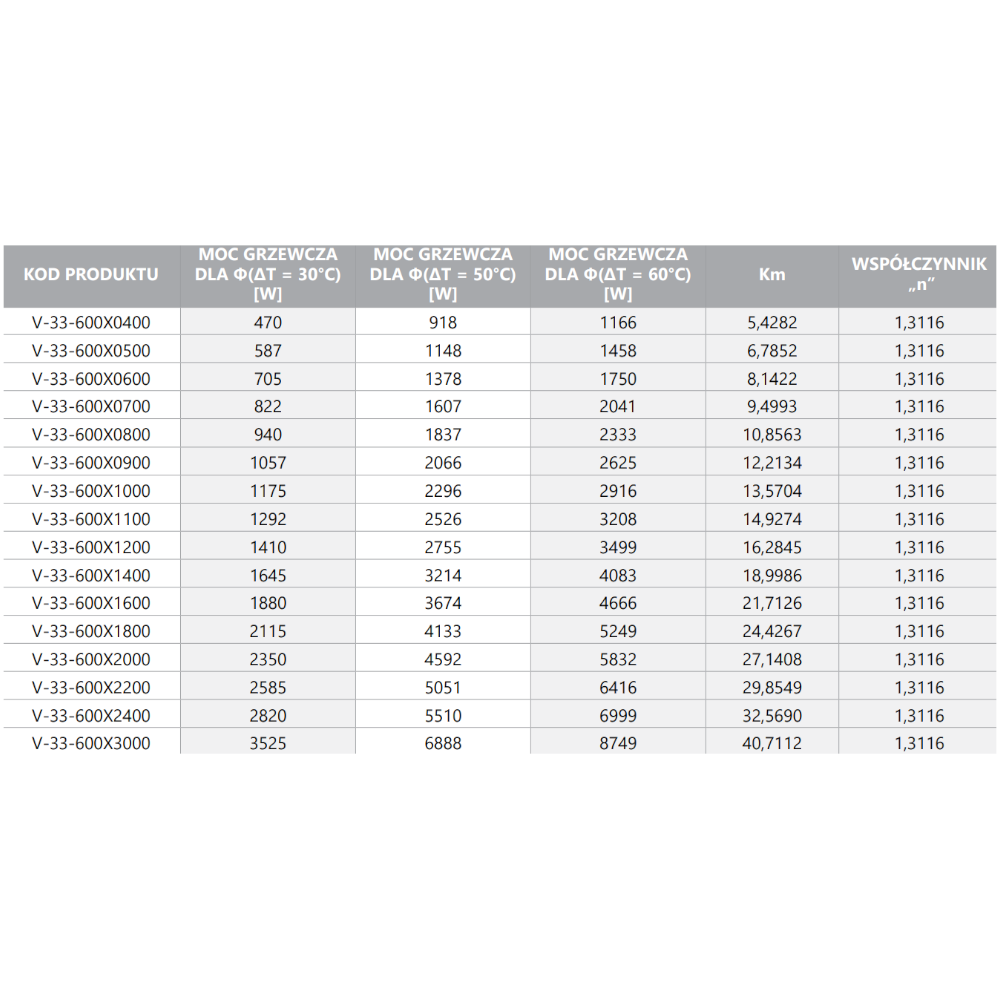Select the V-33-600X3000 row label
The height and width of the screenshot is (1000, 1000).
(x=91, y=743)
